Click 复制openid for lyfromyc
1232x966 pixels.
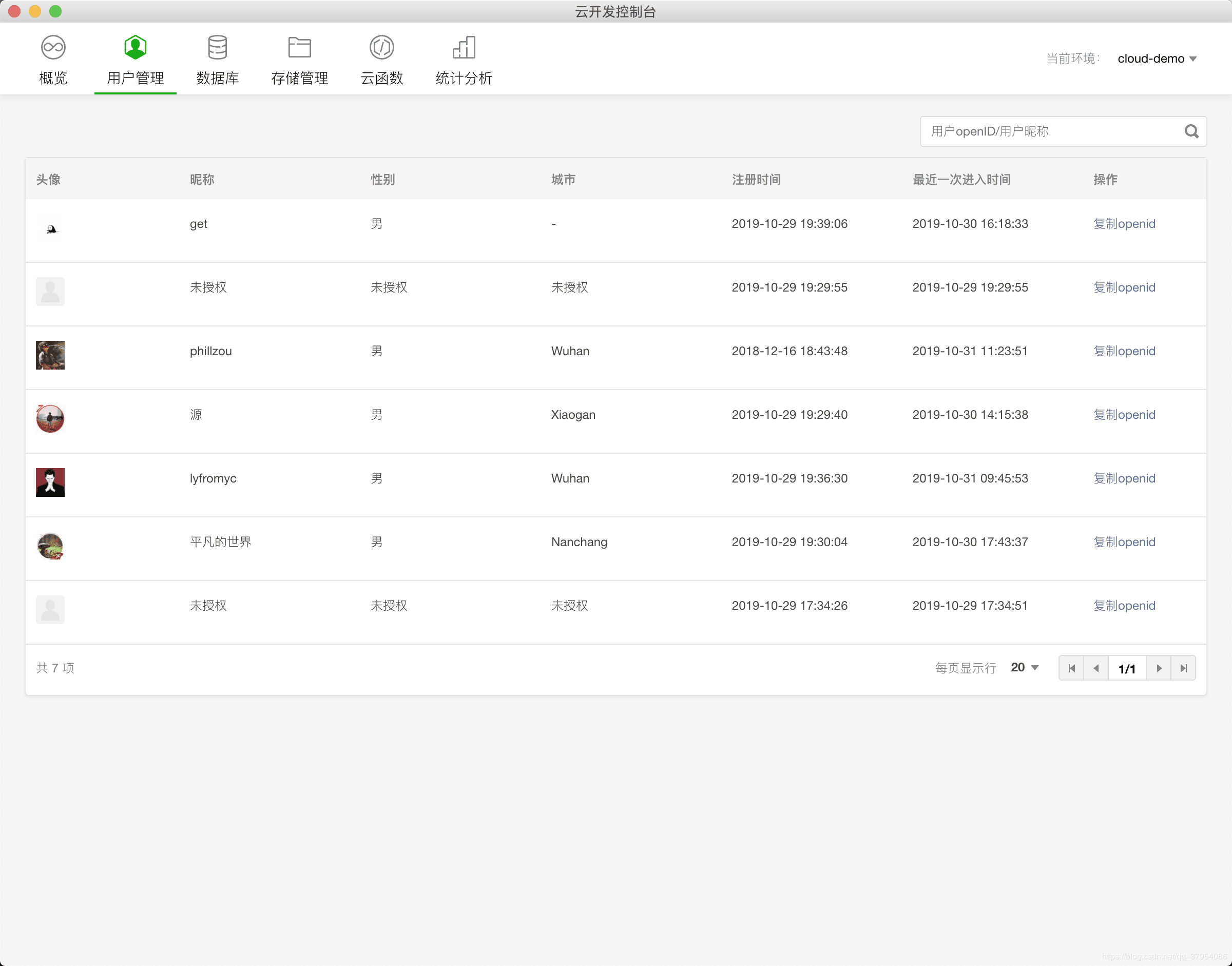(1123, 478)
